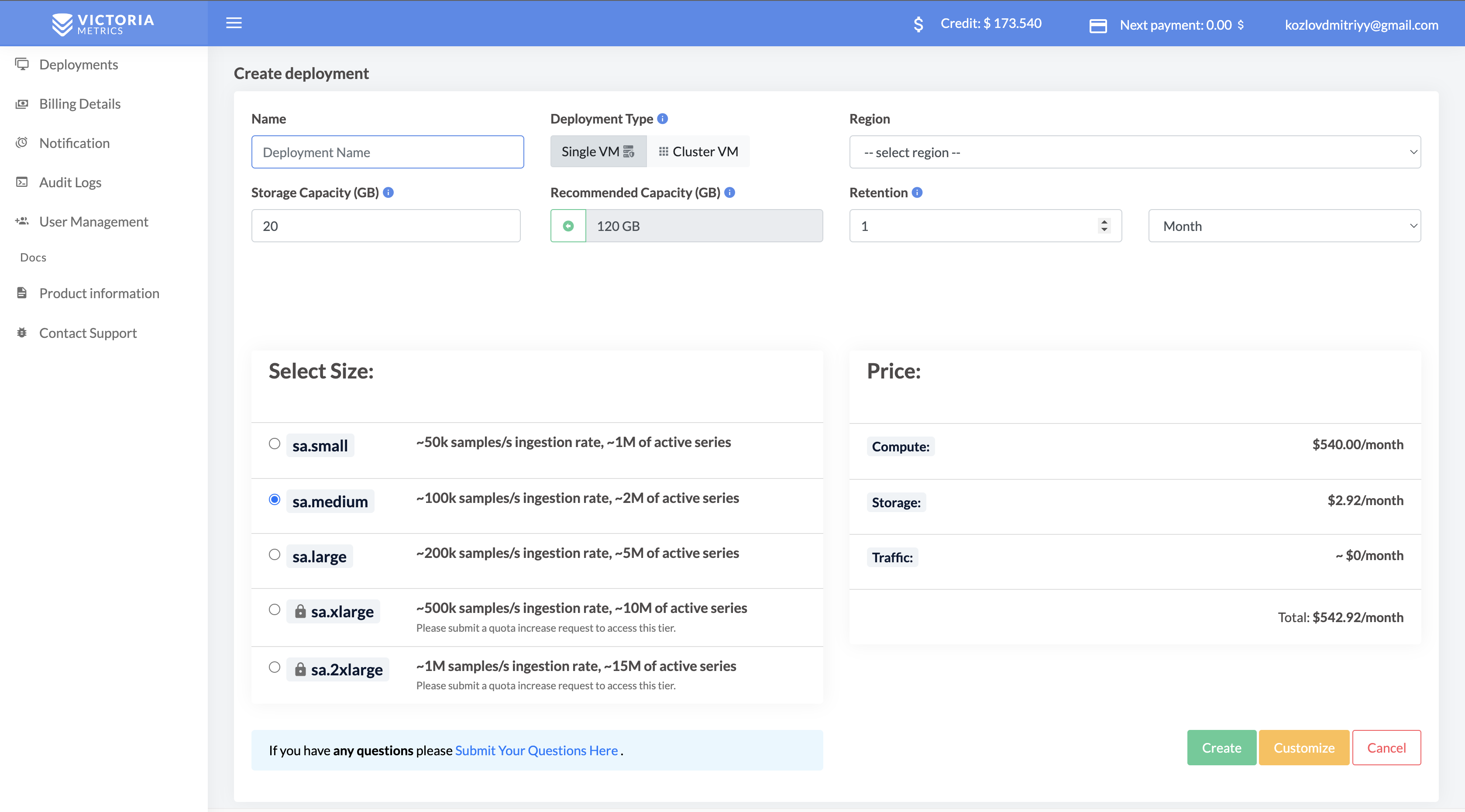Click the Traffic ~ $0/month value
Viewport: 1465px width, 812px height.
click(1369, 555)
